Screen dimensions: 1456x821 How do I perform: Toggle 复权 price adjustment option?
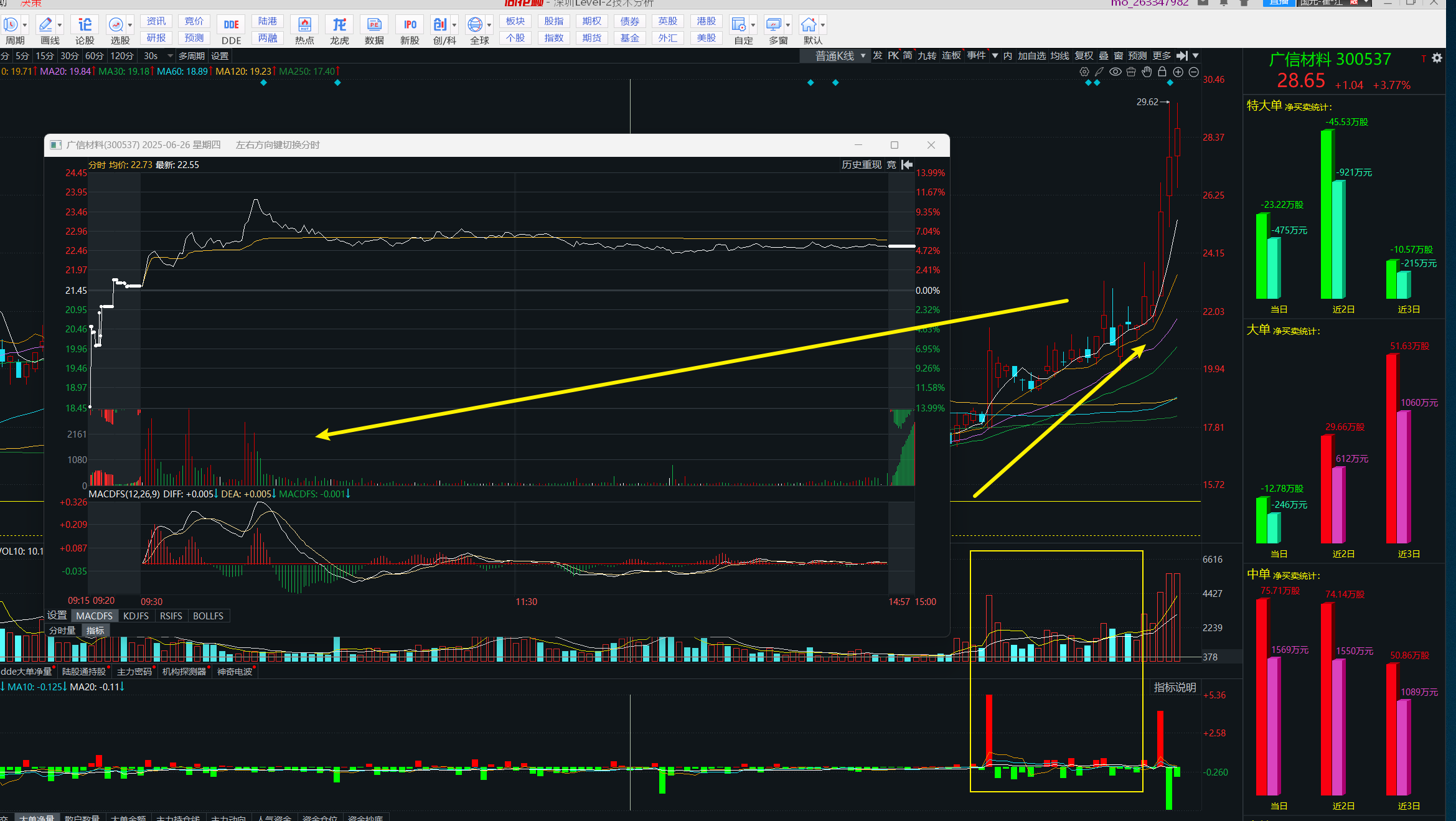(1084, 55)
